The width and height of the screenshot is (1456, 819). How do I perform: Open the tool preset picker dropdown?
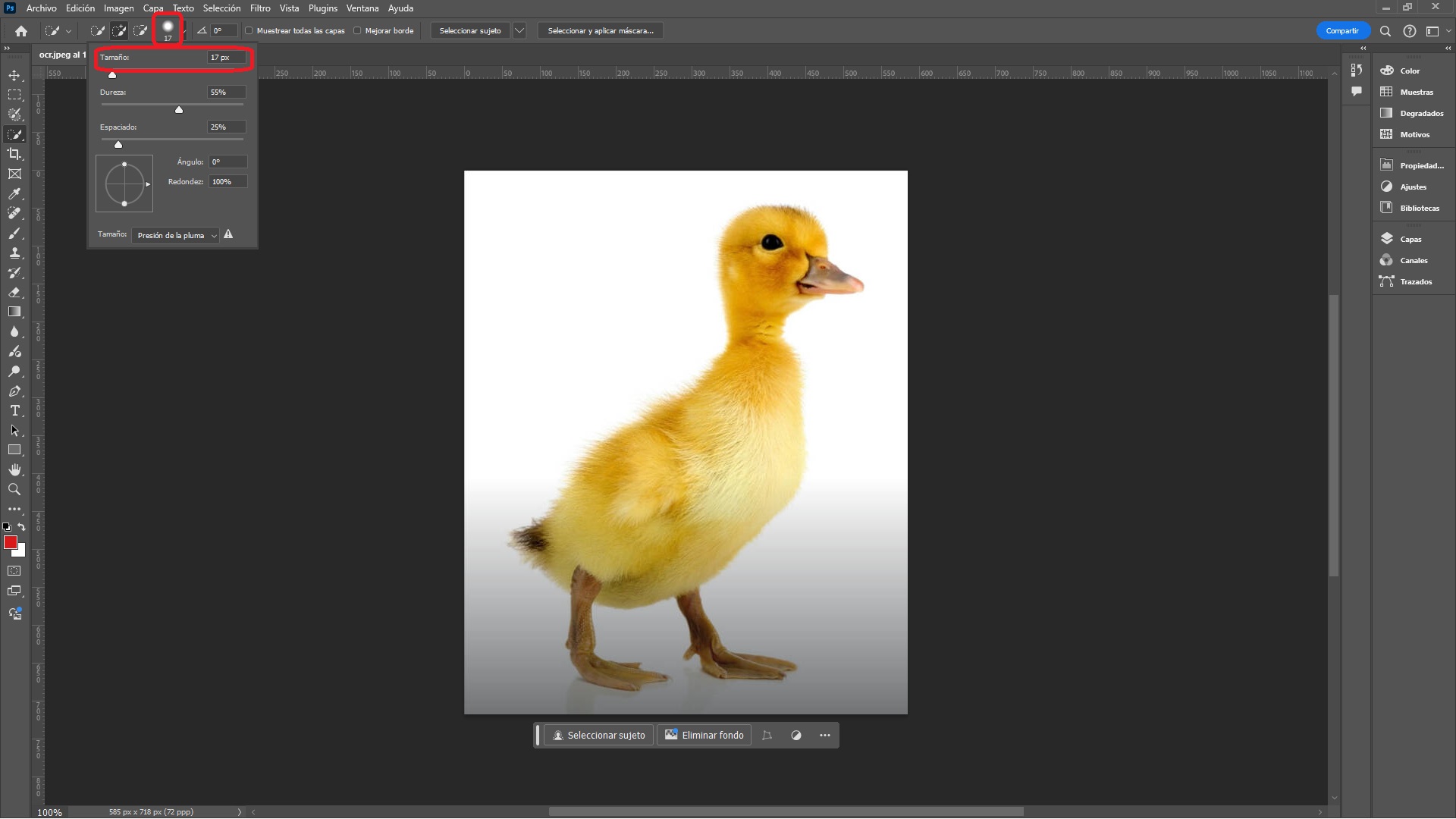(x=58, y=31)
